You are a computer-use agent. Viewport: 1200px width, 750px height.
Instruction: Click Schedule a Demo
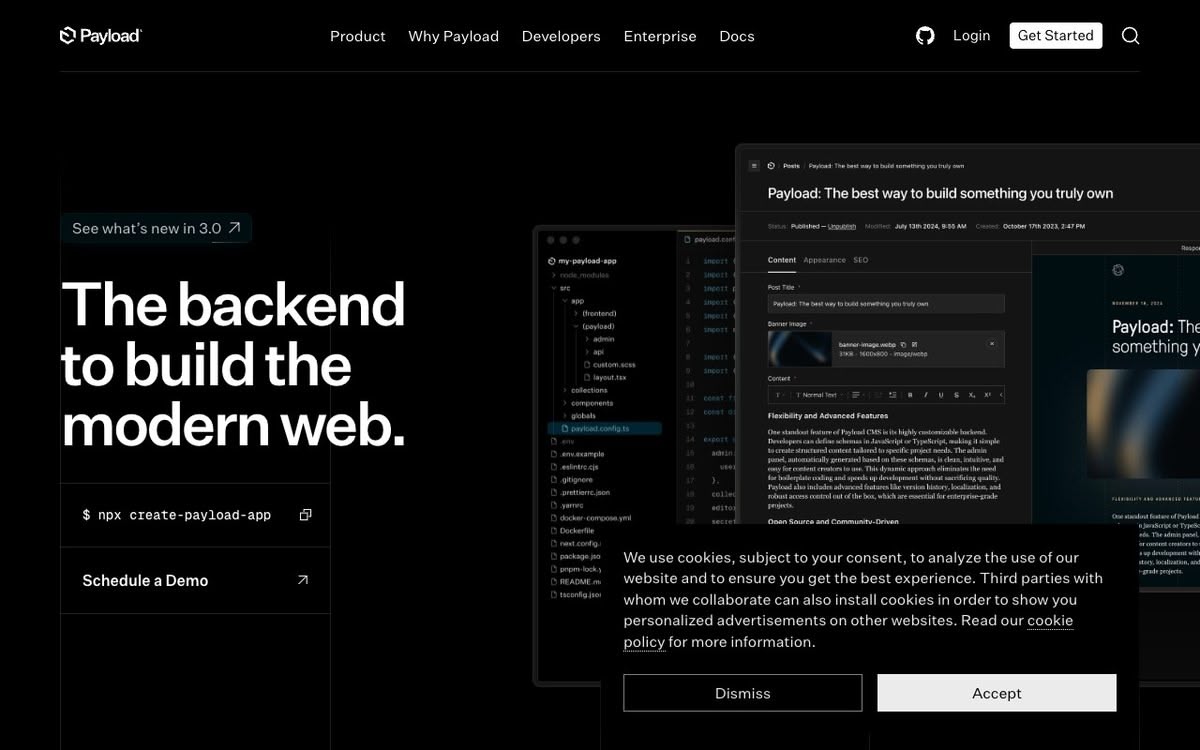[195, 580]
